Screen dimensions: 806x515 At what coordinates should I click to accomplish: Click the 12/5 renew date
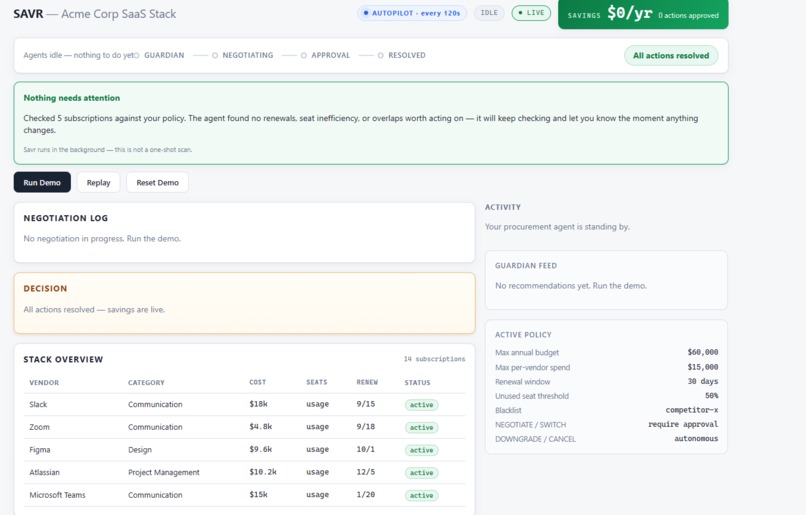[365, 472]
